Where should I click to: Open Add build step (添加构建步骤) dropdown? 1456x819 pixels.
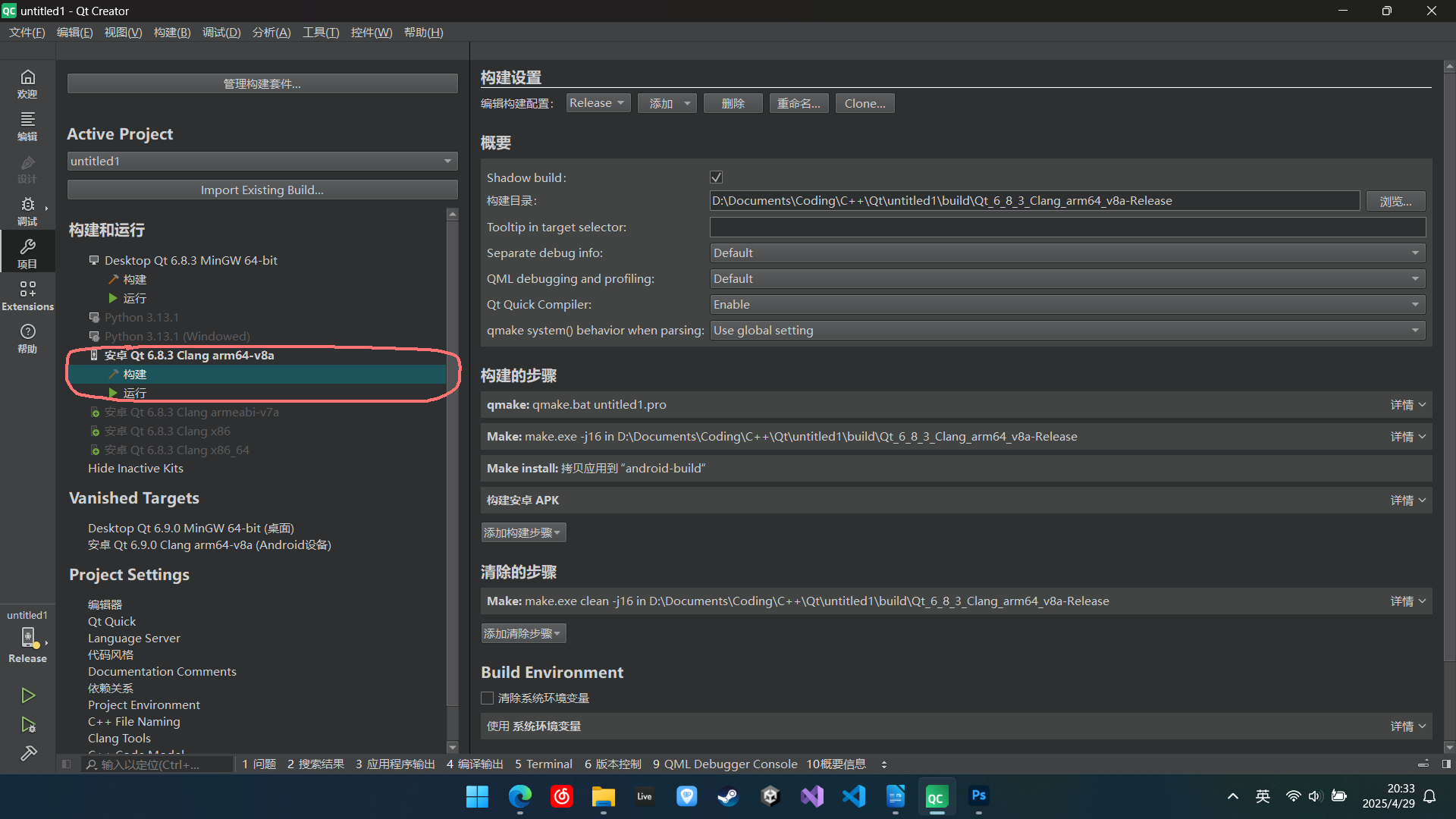coord(523,532)
